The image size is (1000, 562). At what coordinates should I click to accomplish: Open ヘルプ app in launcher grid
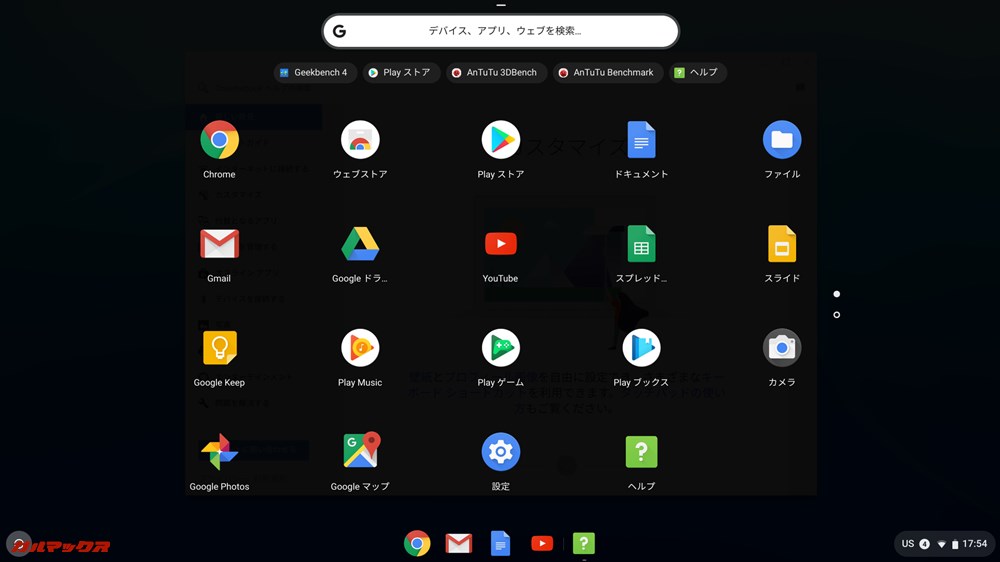point(642,452)
